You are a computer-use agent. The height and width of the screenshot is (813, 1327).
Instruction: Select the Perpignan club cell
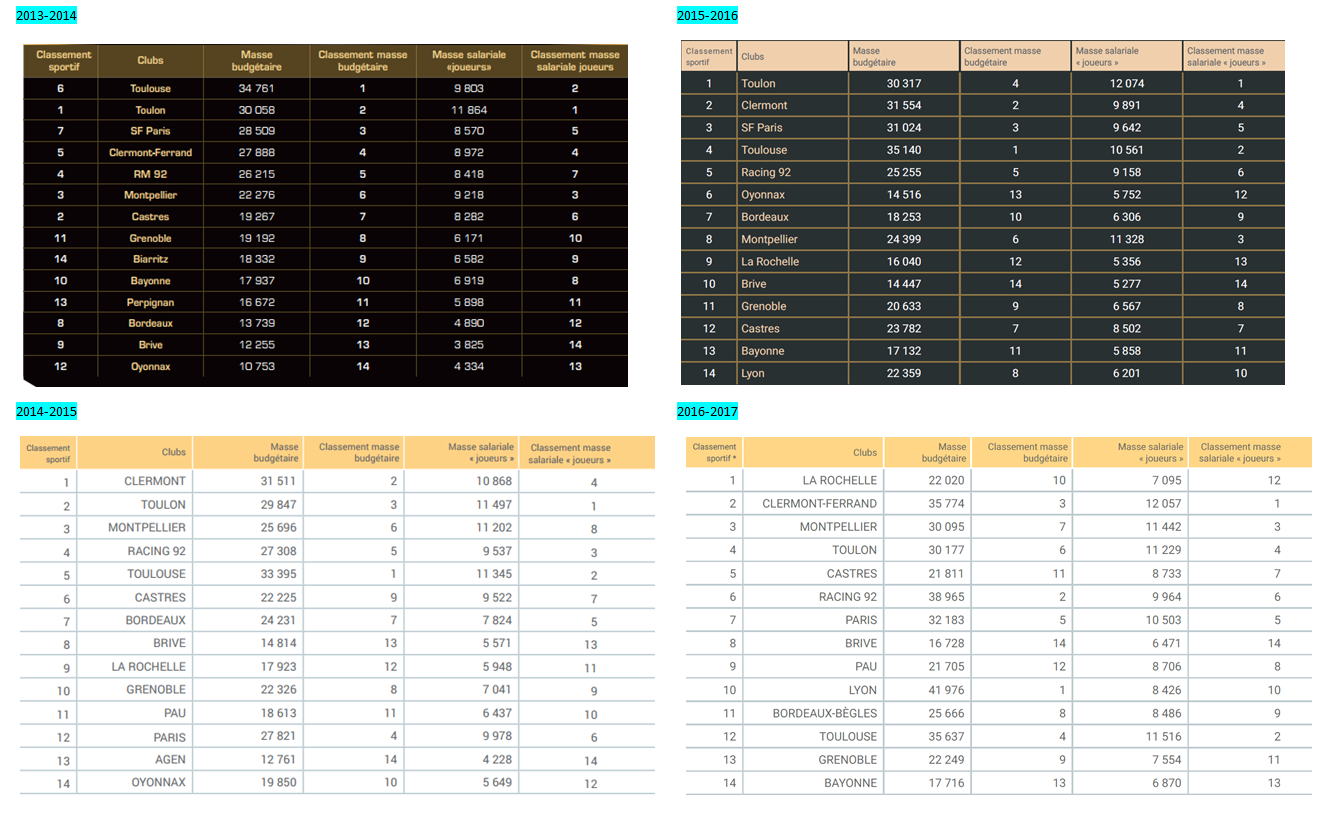pyautogui.click(x=150, y=302)
